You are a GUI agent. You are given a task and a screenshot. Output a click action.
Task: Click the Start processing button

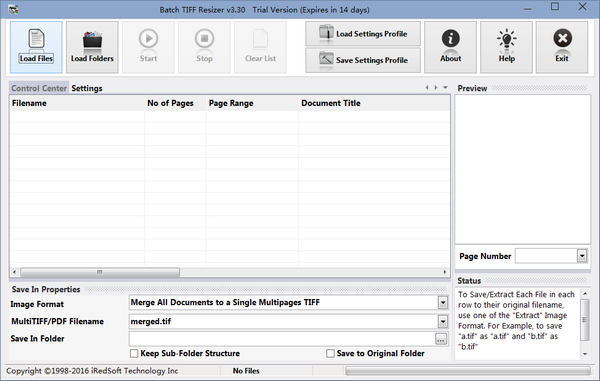(148, 47)
